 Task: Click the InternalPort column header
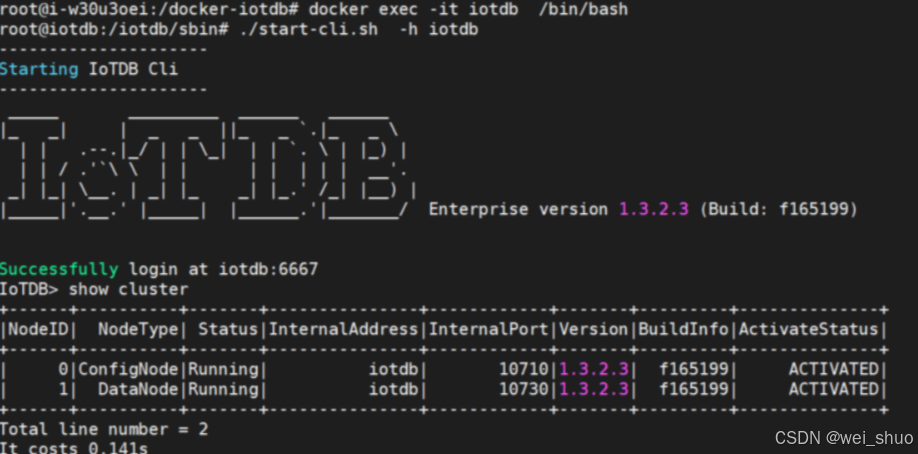[x=488, y=329]
